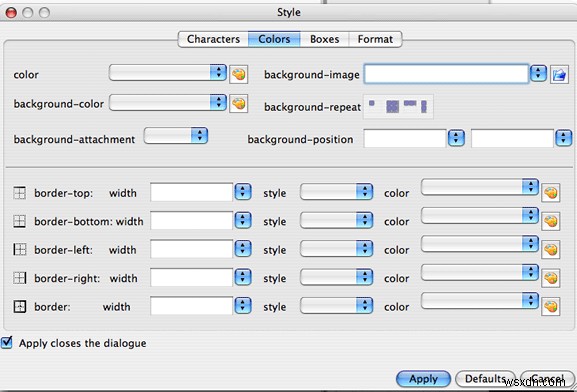
Task: Click the Apply button
Action: tap(423, 379)
